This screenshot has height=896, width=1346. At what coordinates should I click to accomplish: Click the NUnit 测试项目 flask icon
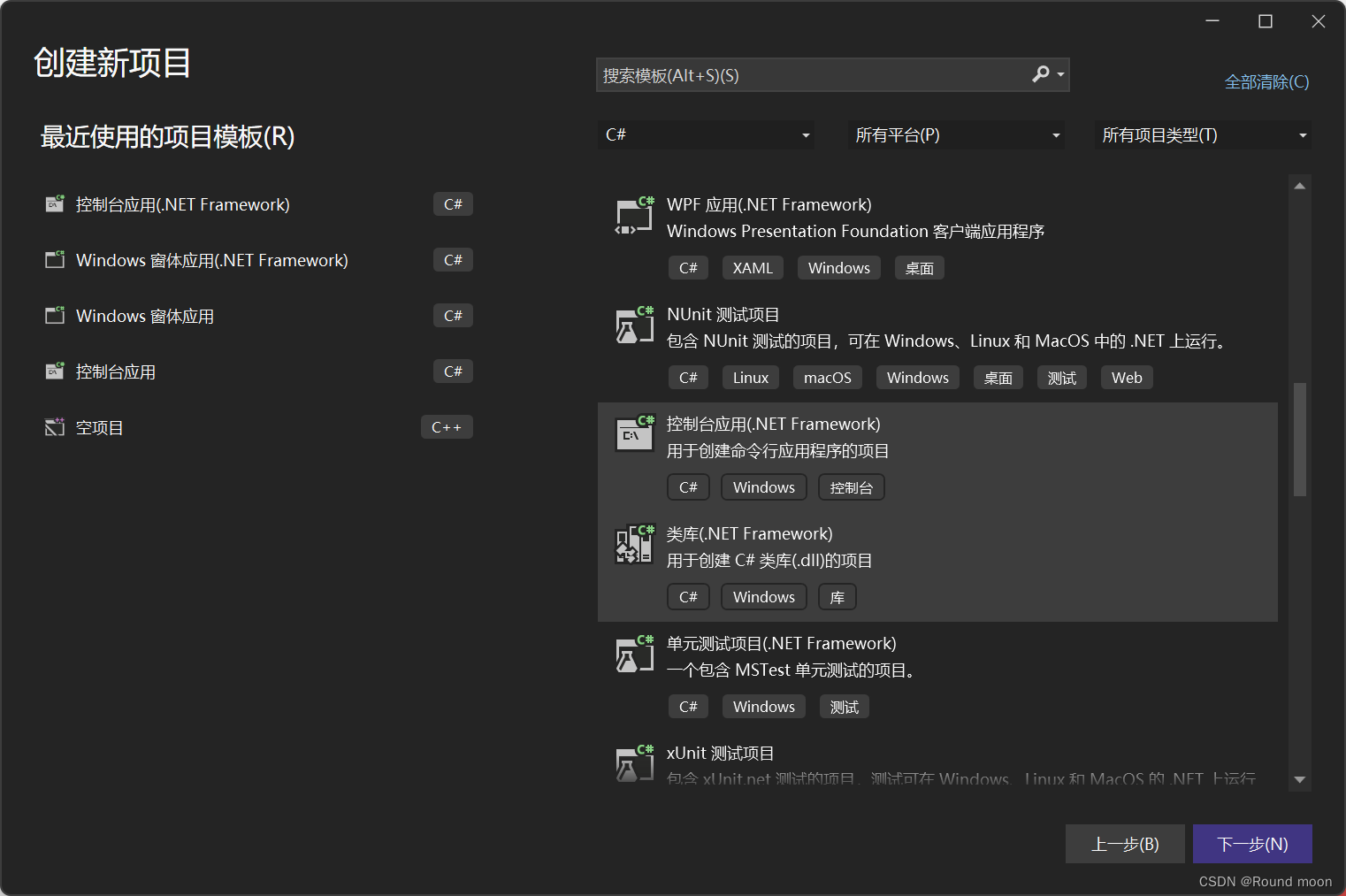[634, 325]
